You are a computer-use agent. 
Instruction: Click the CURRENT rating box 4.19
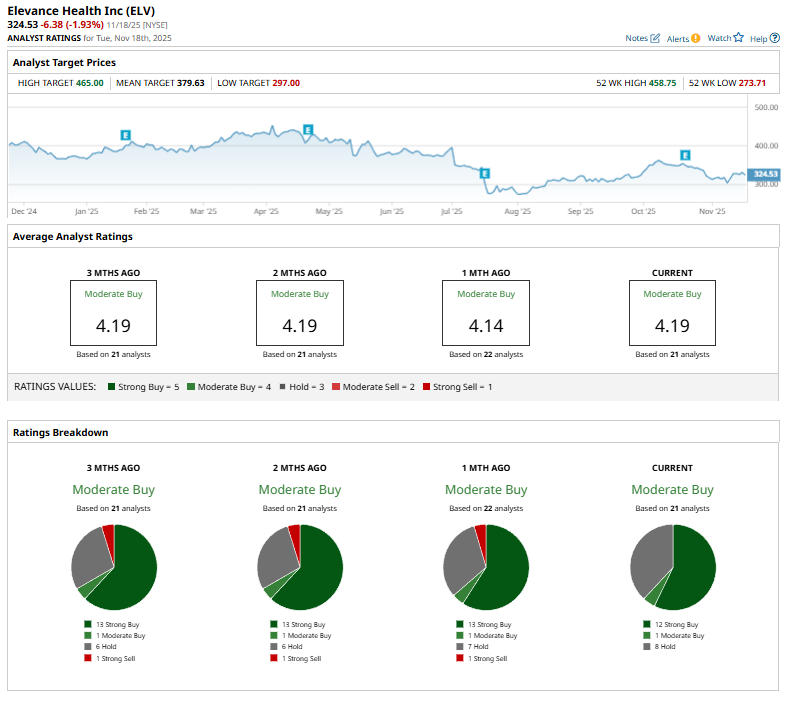click(x=672, y=313)
